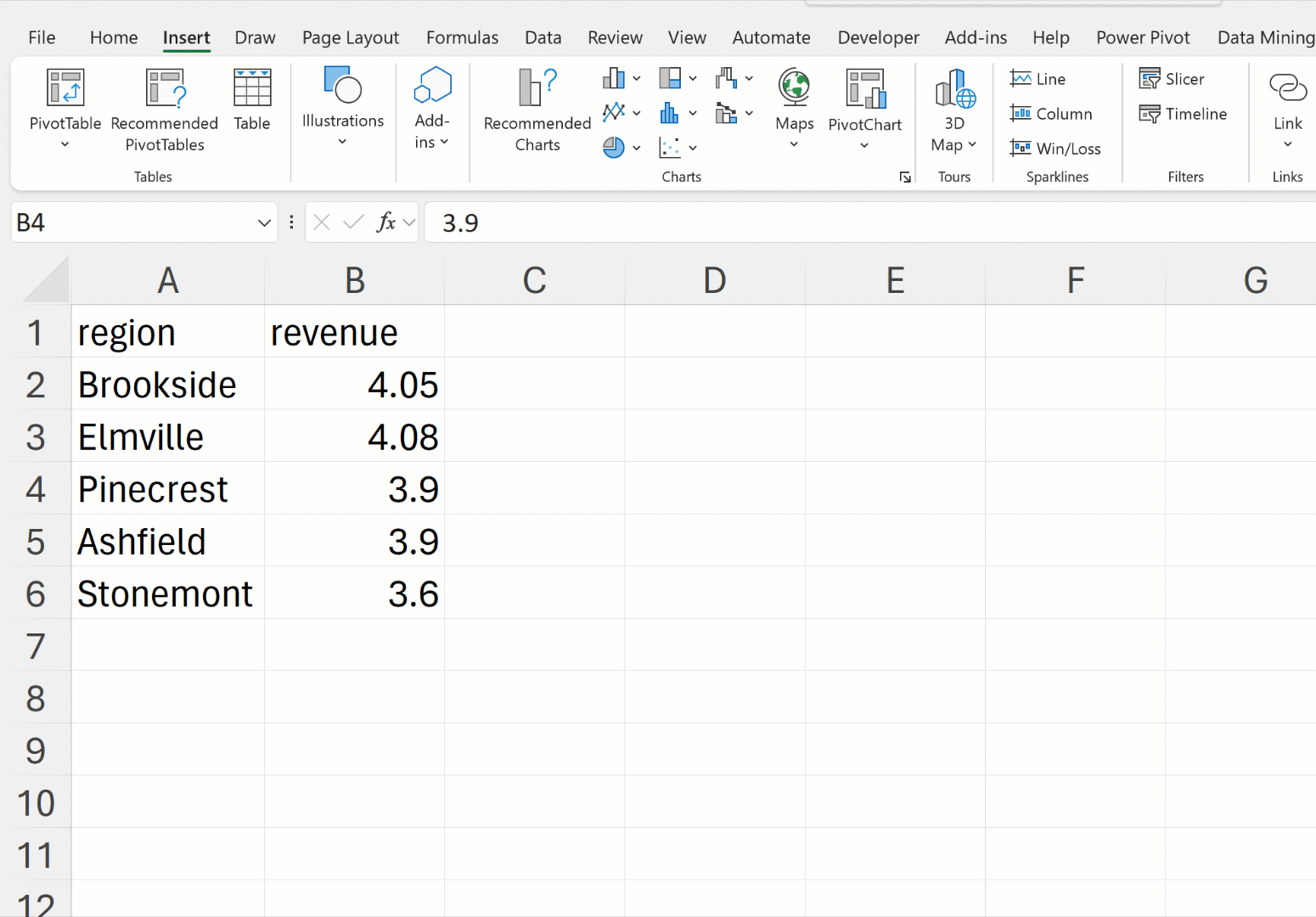Open the Maps chart globe icon
The width and height of the screenshot is (1316, 917).
pos(794,88)
